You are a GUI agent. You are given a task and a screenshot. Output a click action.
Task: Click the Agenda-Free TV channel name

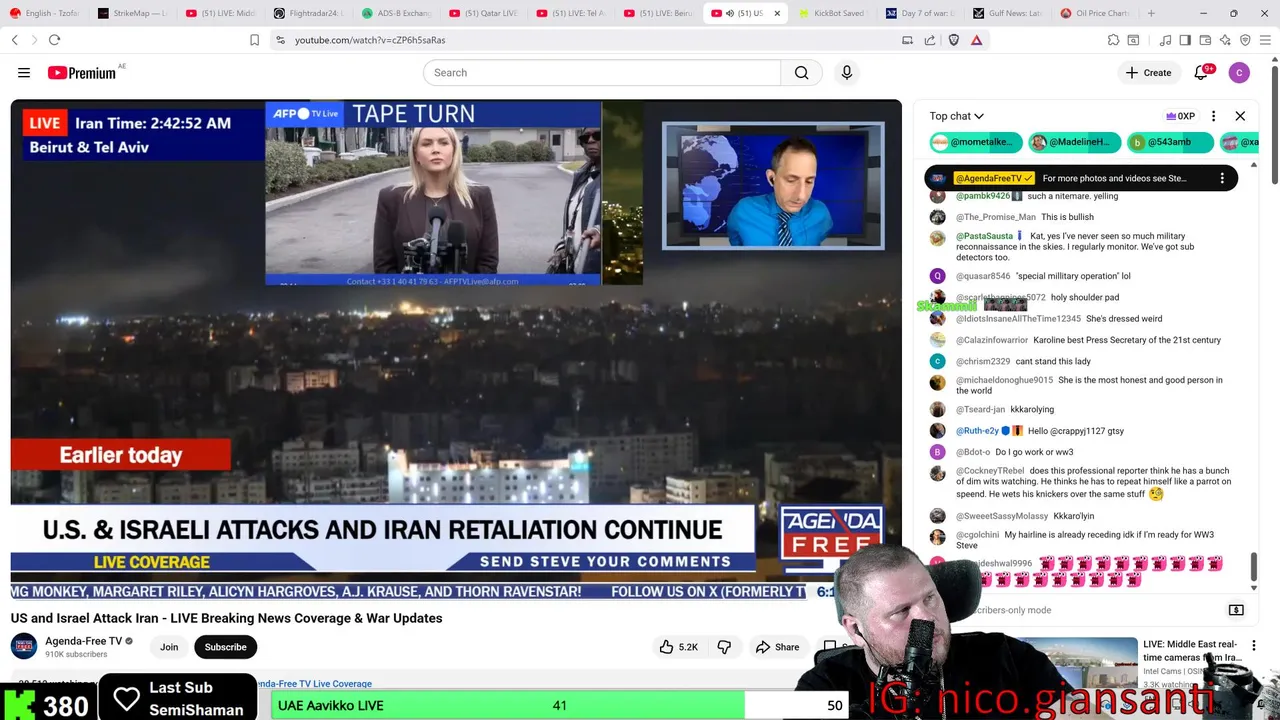point(83,641)
